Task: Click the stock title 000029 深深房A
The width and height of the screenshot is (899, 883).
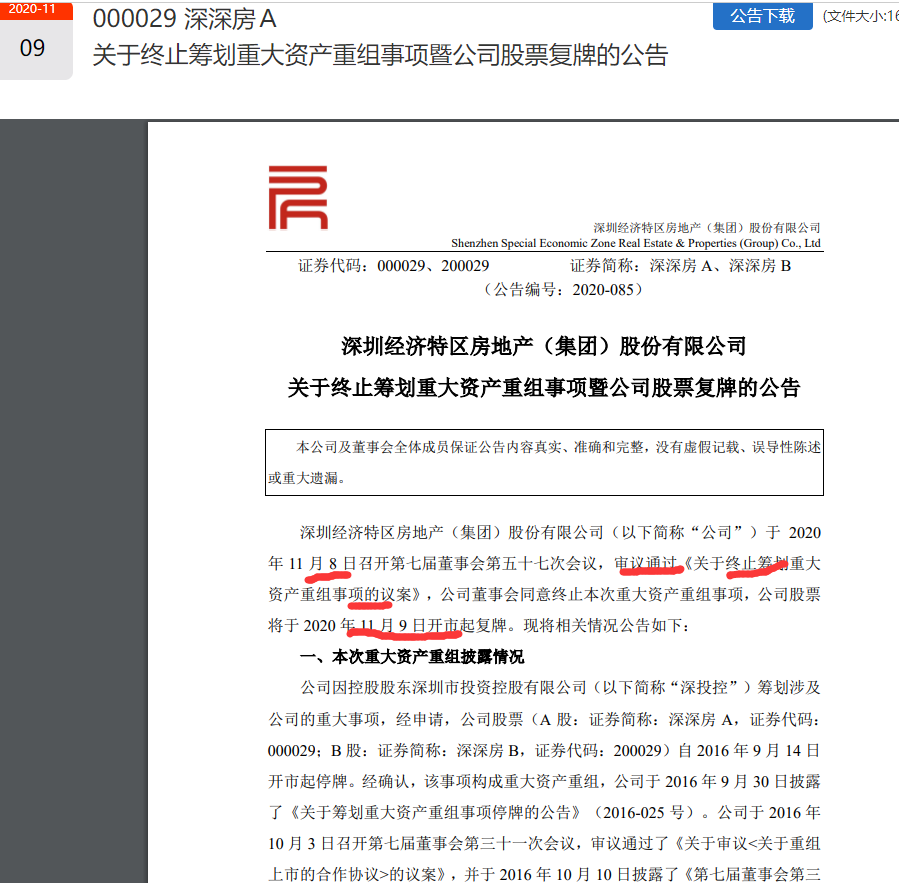Action: [x=184, y=19]
